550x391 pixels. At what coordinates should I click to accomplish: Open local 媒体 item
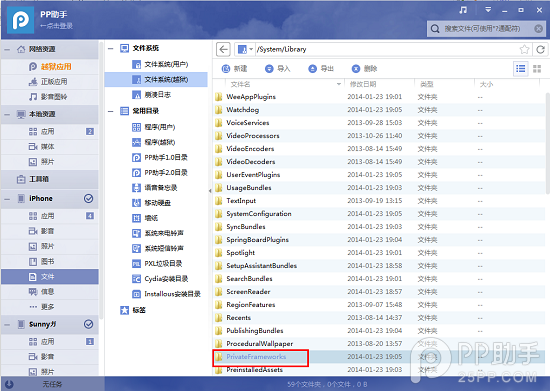50,147
